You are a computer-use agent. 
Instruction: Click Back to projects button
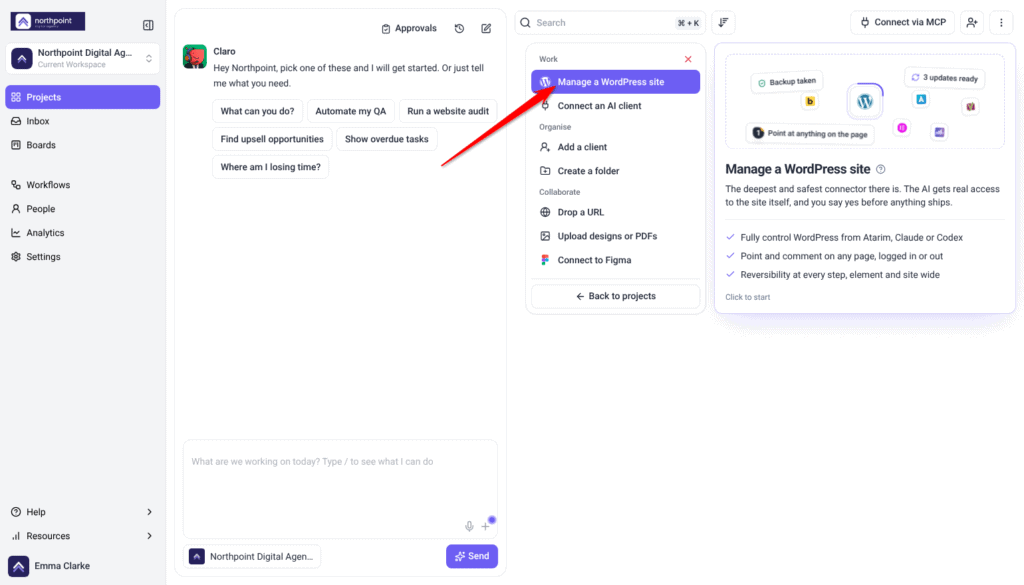(615, 296)
